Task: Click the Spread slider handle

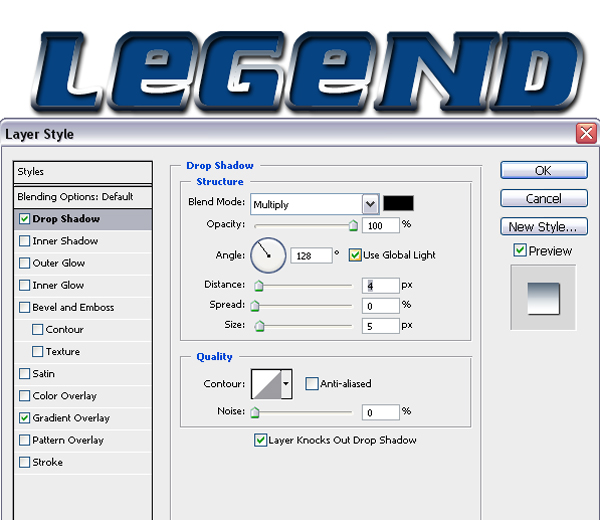Action: pos(255,306)
